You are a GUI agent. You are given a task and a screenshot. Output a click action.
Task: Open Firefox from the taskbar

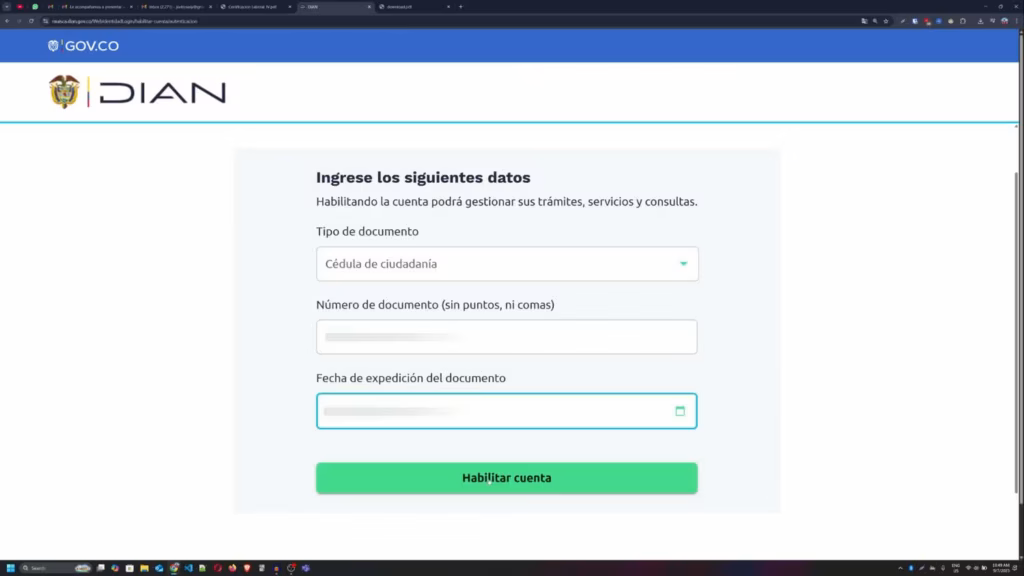[232, 568]
